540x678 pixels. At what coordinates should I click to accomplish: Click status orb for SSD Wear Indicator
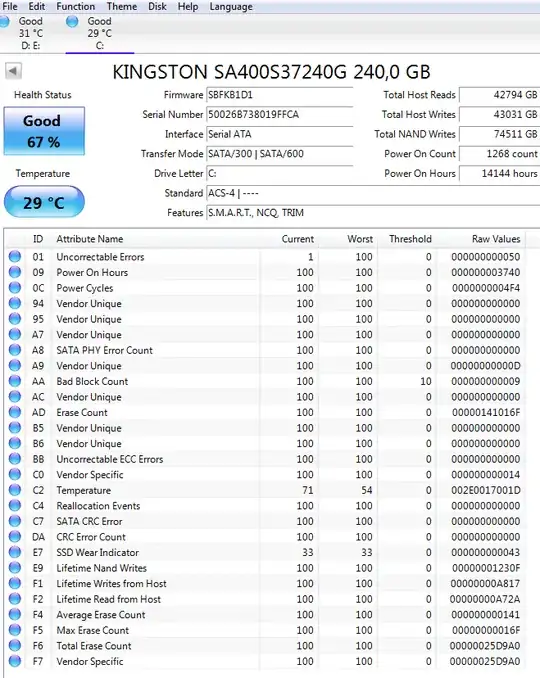15,552
